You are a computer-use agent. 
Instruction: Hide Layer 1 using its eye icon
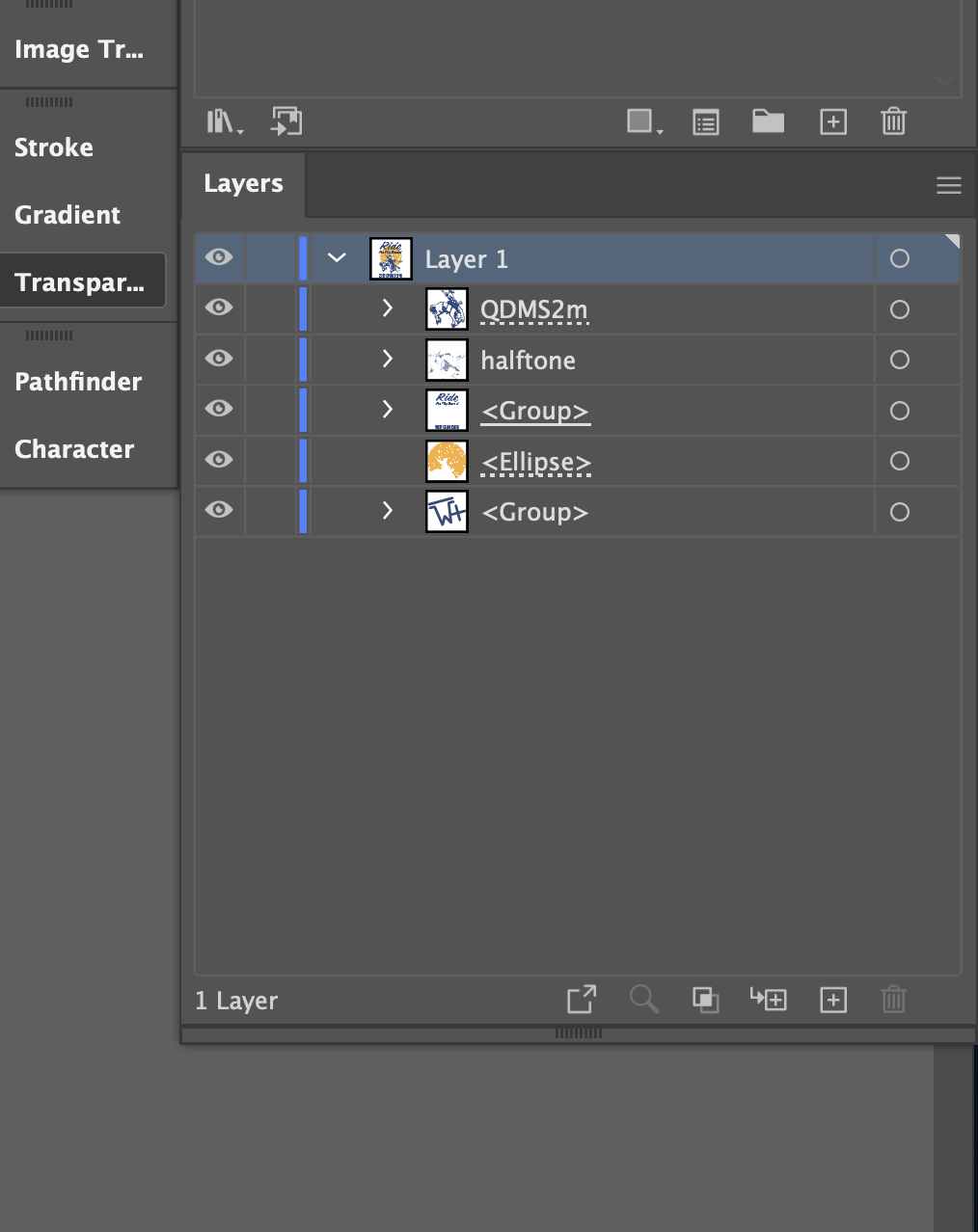(x=219, y=257)
